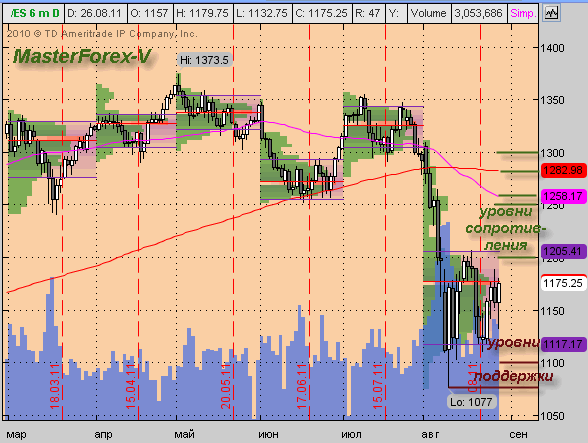The height and width of the screenshot is (443, 588).
Task: Click the Simp. chart mode label
Action: [523, 14]
